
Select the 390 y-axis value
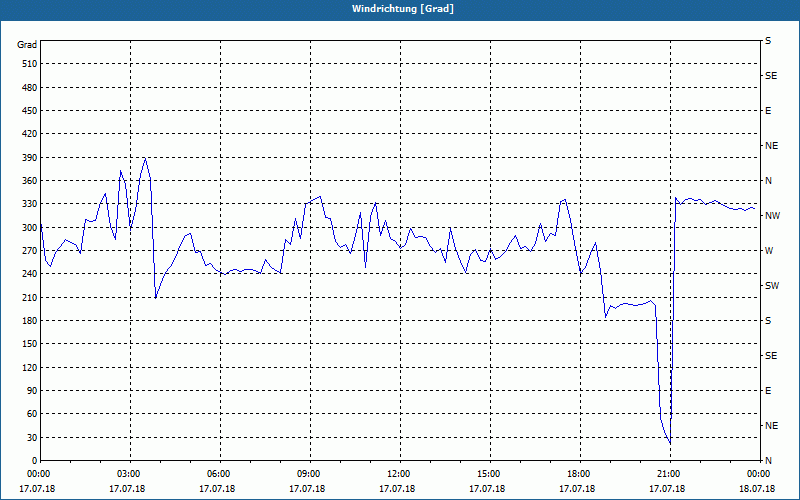(x=30, y=158)
